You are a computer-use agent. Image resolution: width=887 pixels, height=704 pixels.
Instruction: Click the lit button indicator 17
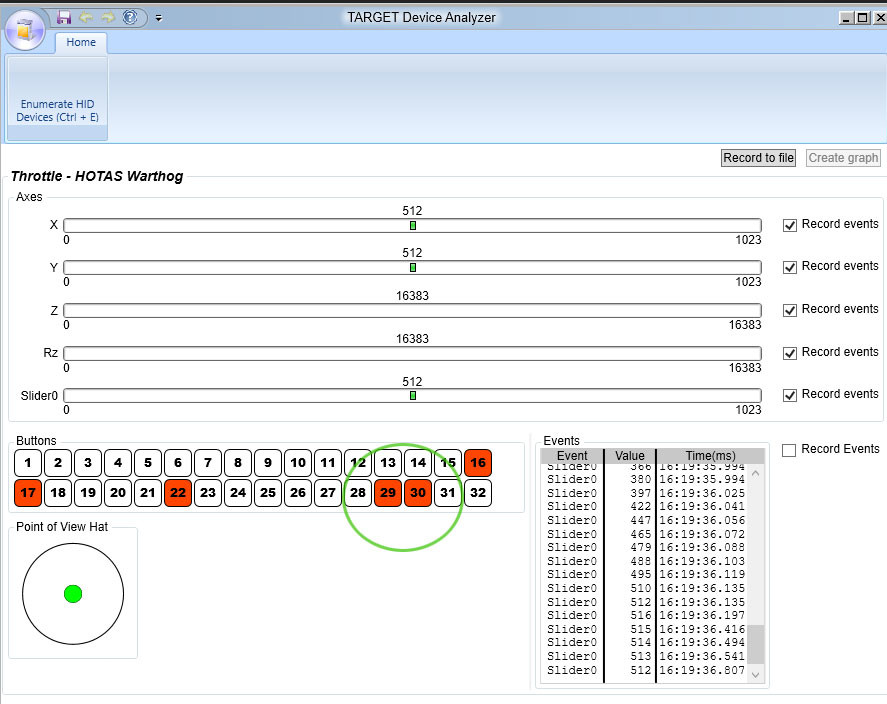point(28,493)
